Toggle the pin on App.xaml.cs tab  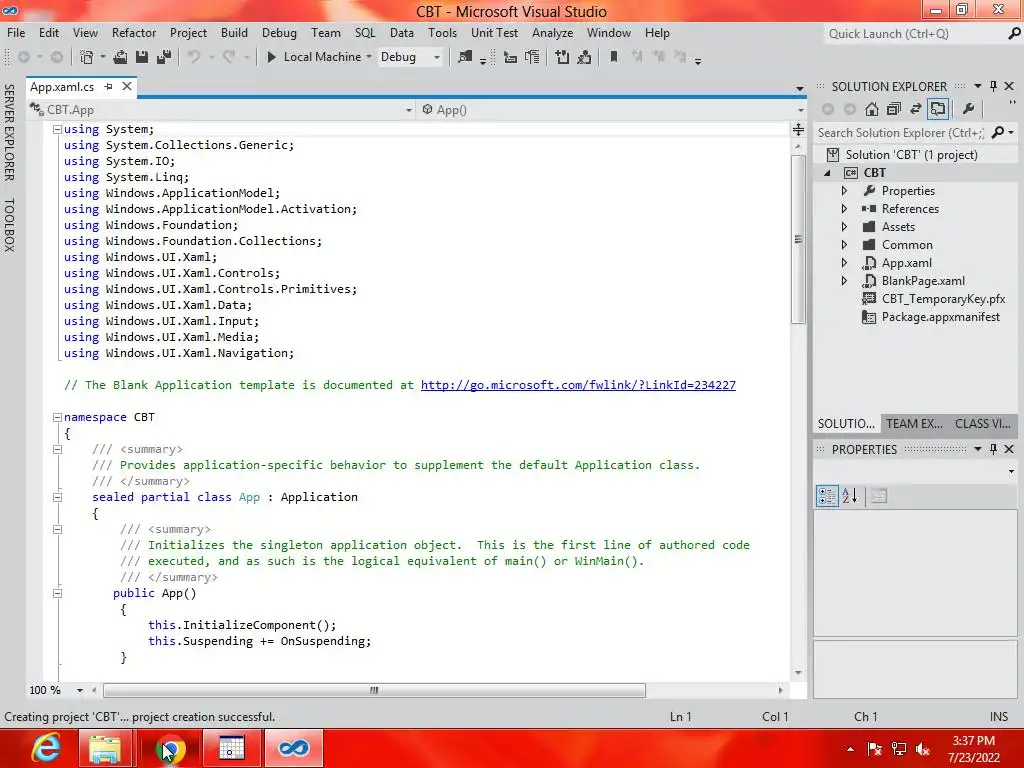point(108,86)
